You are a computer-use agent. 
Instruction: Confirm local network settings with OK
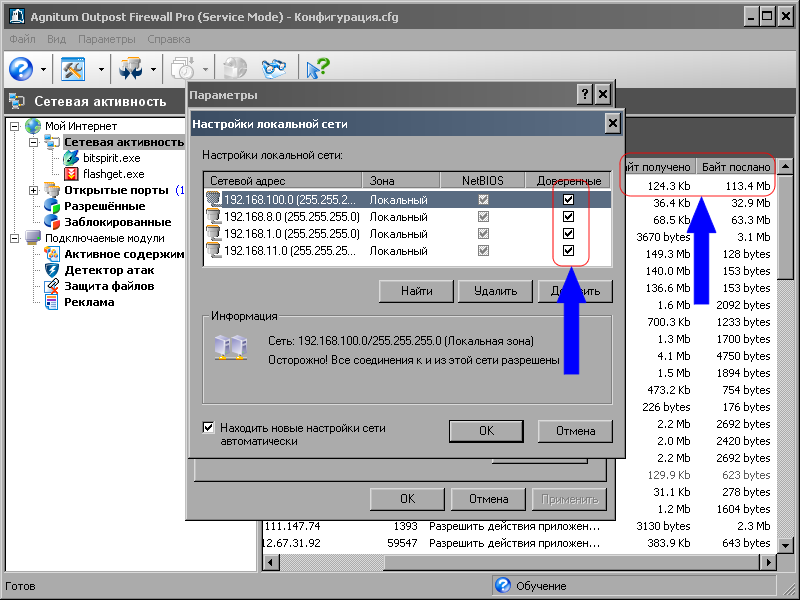click(486, 431)
